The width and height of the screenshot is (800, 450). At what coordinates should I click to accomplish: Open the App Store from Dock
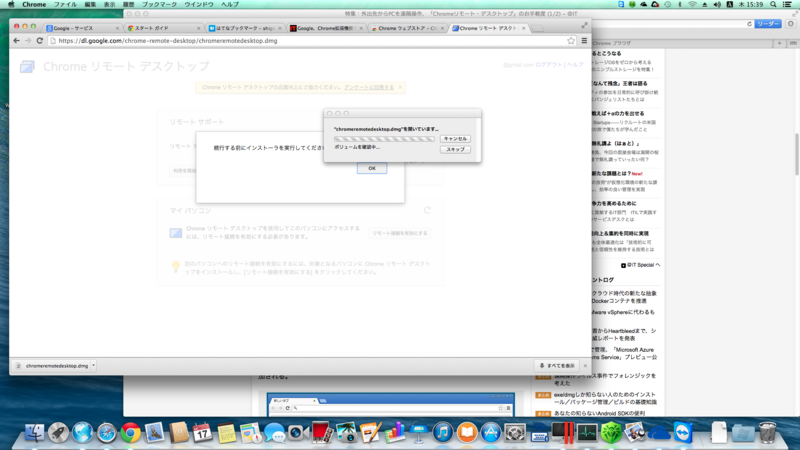[490, 433]
